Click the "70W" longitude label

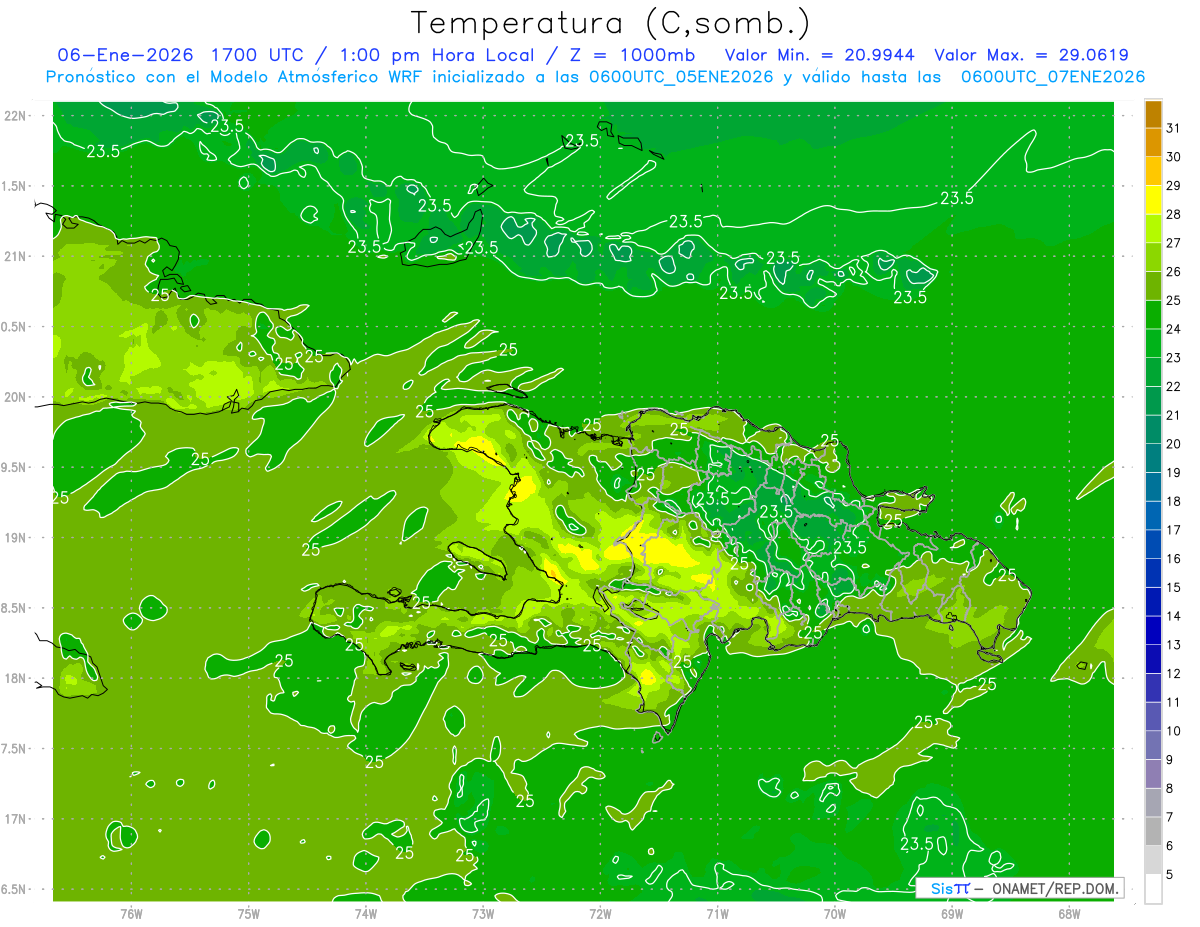pos(835,913)
